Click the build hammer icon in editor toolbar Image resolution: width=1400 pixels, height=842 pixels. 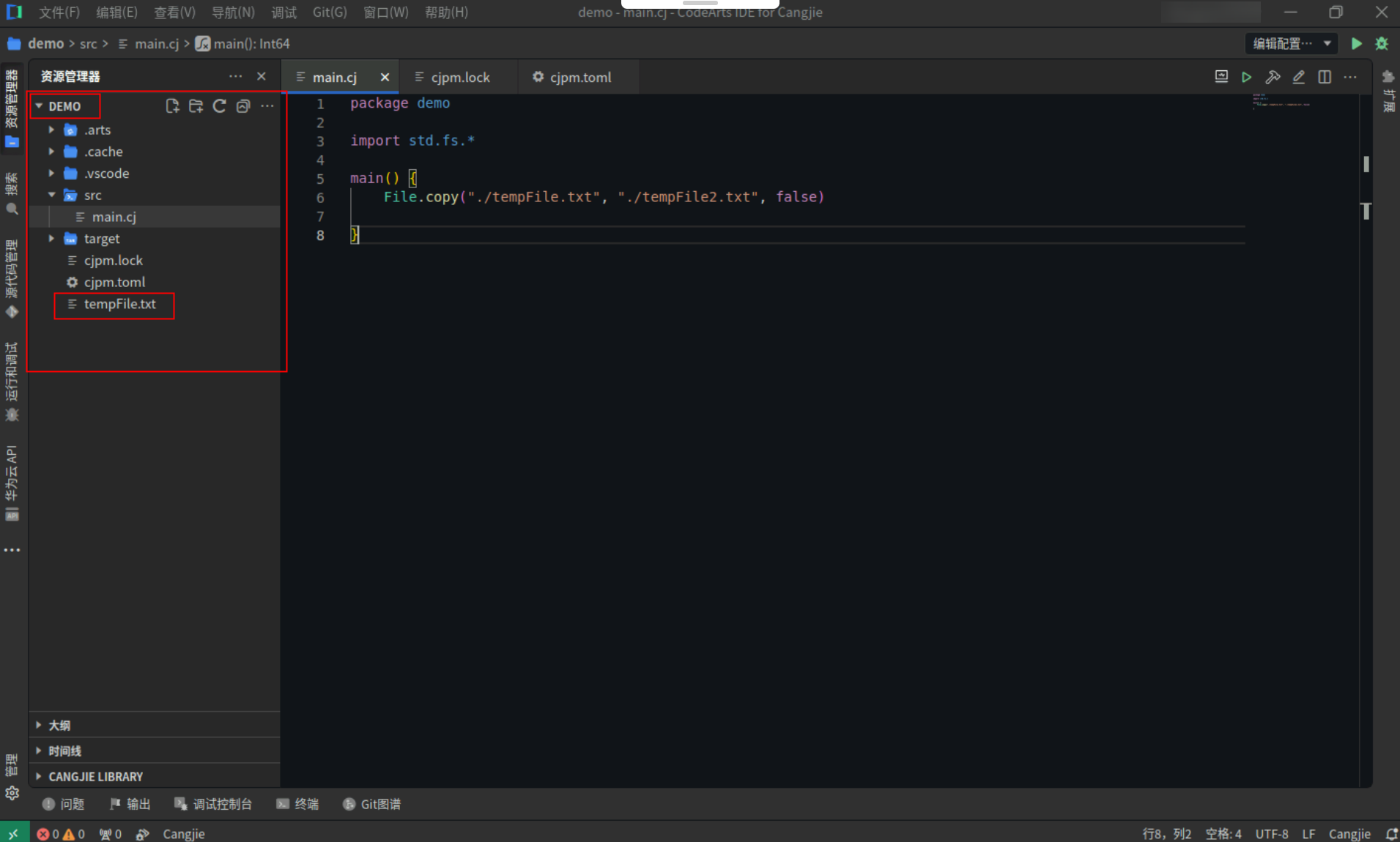point(1273,77)
